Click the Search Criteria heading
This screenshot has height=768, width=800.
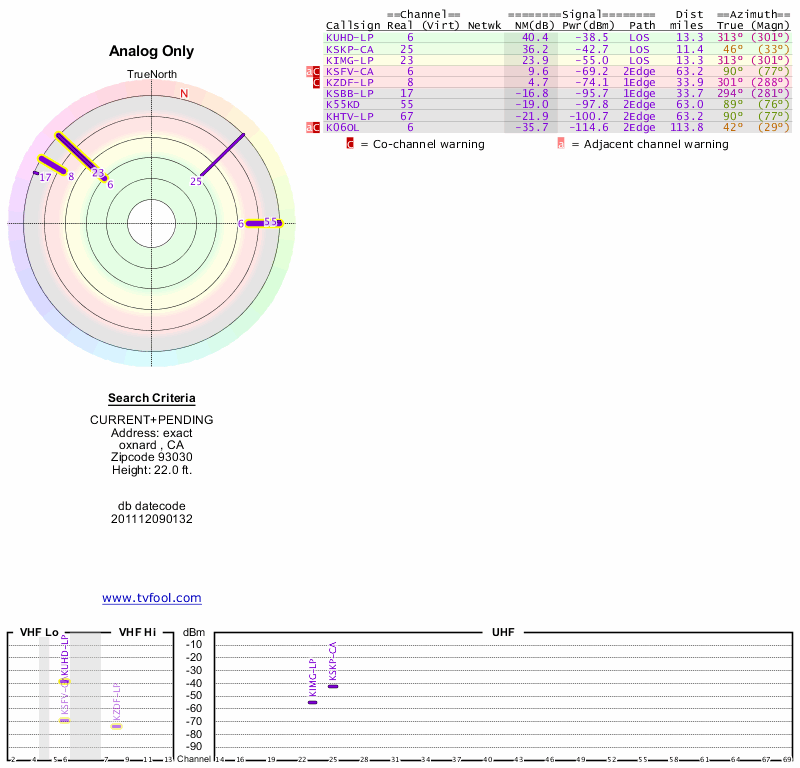152,398
